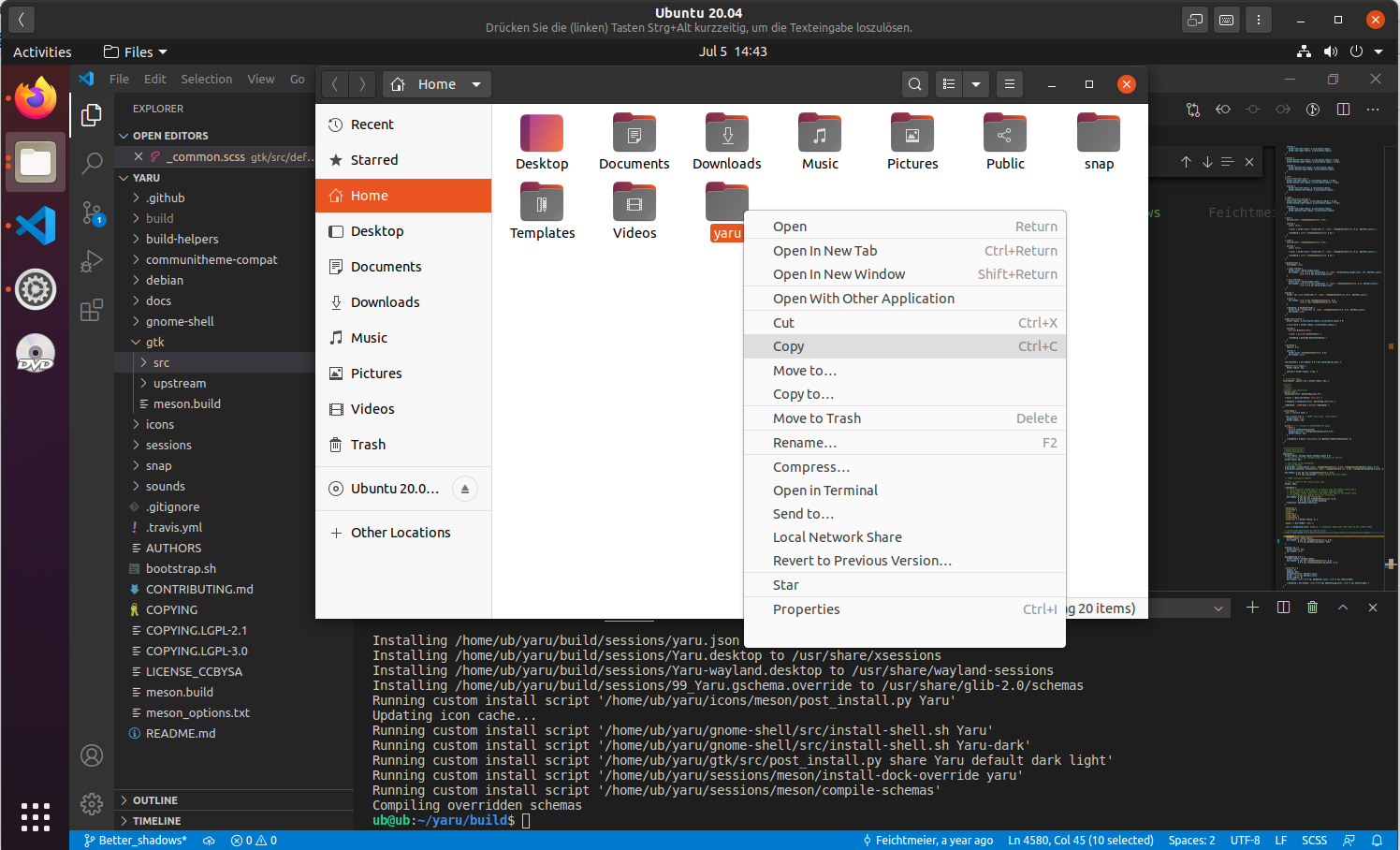Select Move to Trash in context menu

click(x=905, y=418)
